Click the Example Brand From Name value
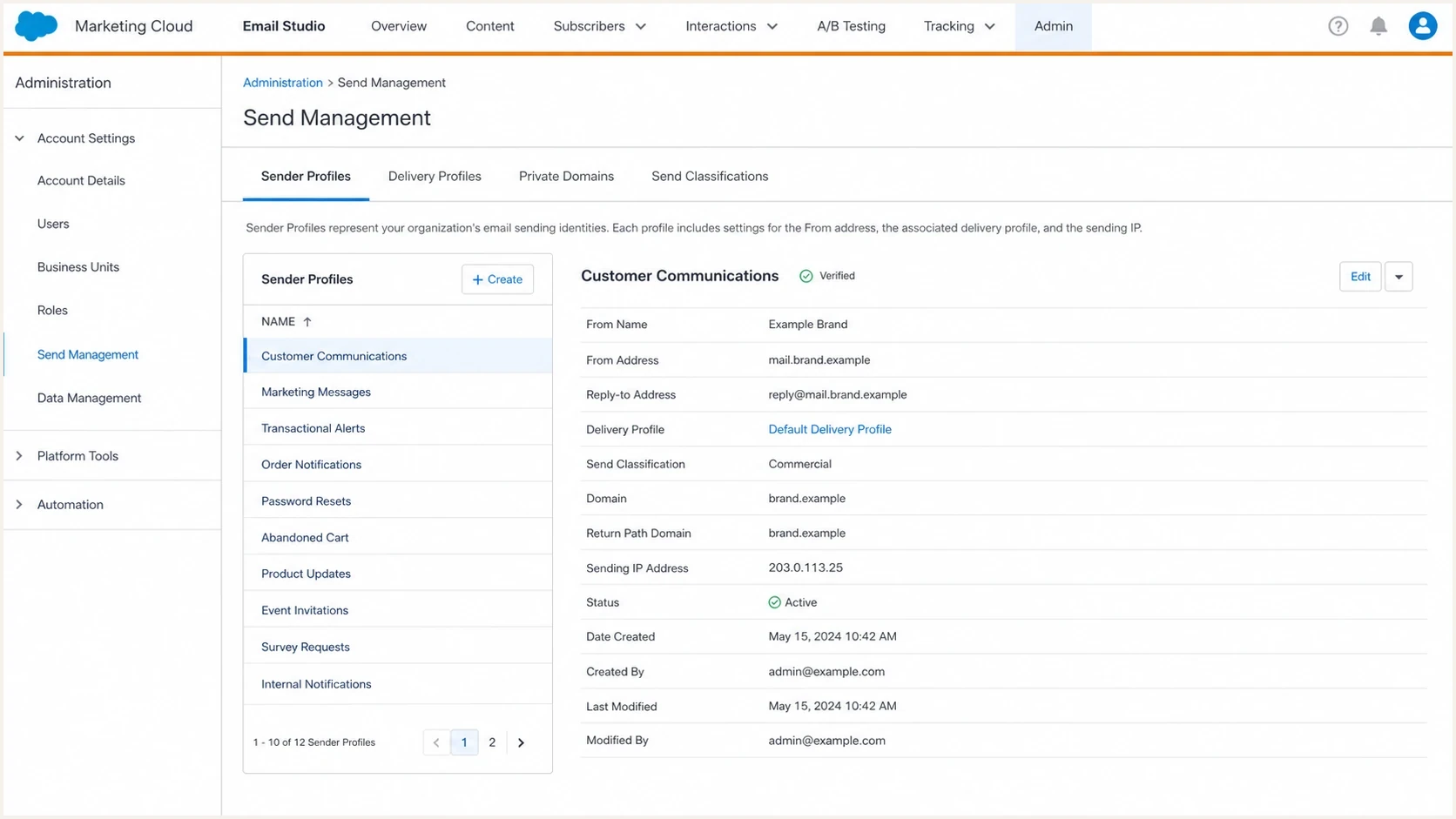The image size is (1456, 819). [808, 325]
